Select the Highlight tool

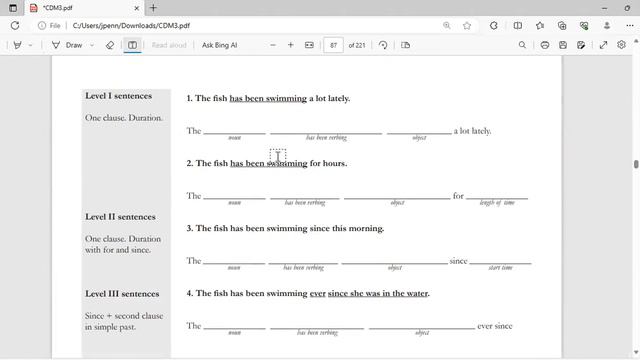click(x=17, y=45)
